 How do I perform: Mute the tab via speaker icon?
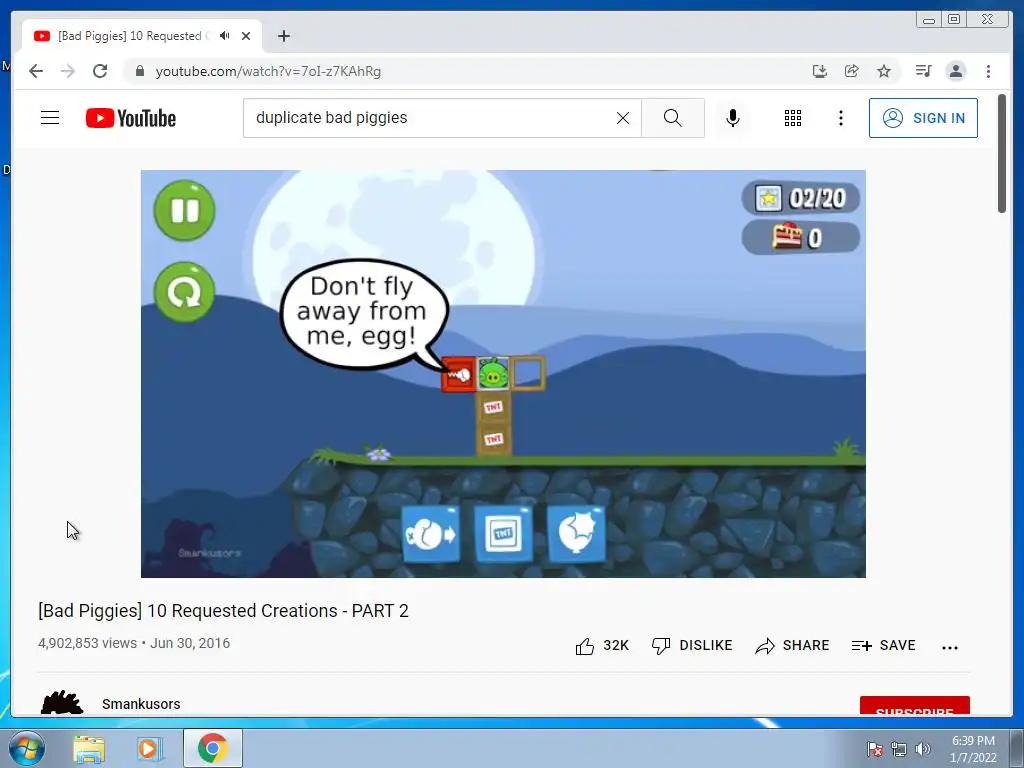pyautogui.click(x=225, y=36)
